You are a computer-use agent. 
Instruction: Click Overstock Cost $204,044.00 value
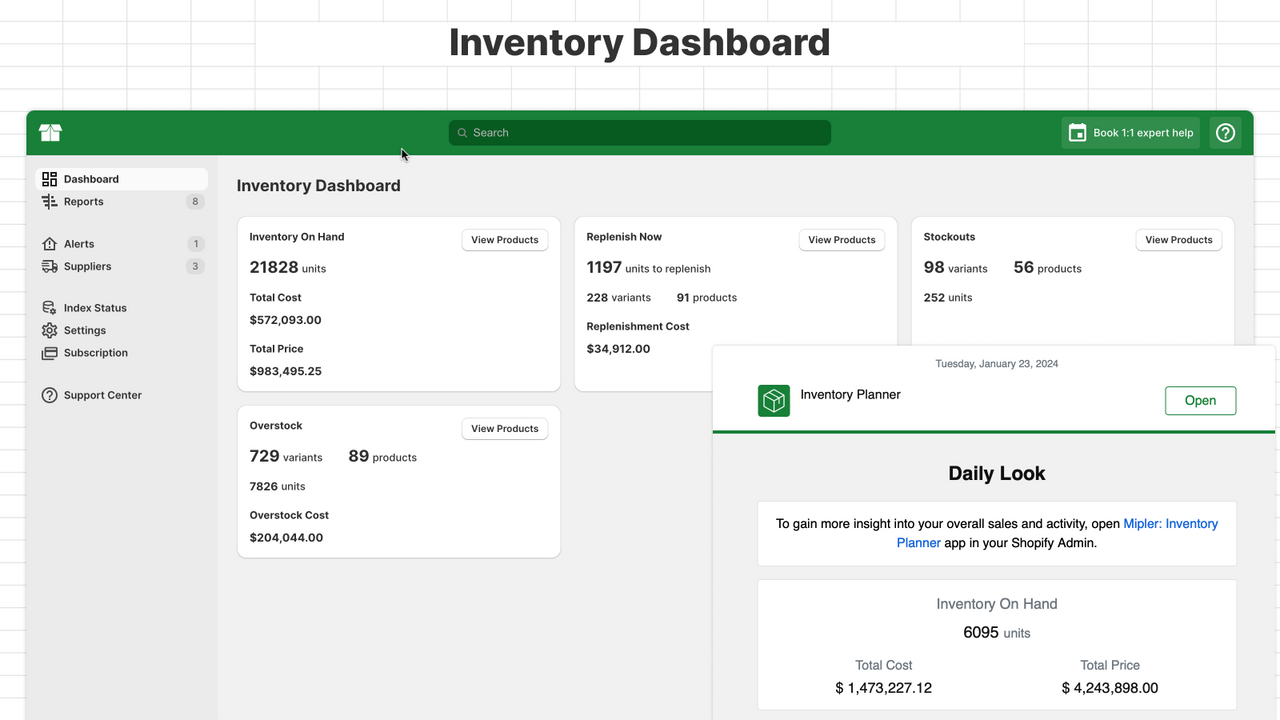pos(286,538)
